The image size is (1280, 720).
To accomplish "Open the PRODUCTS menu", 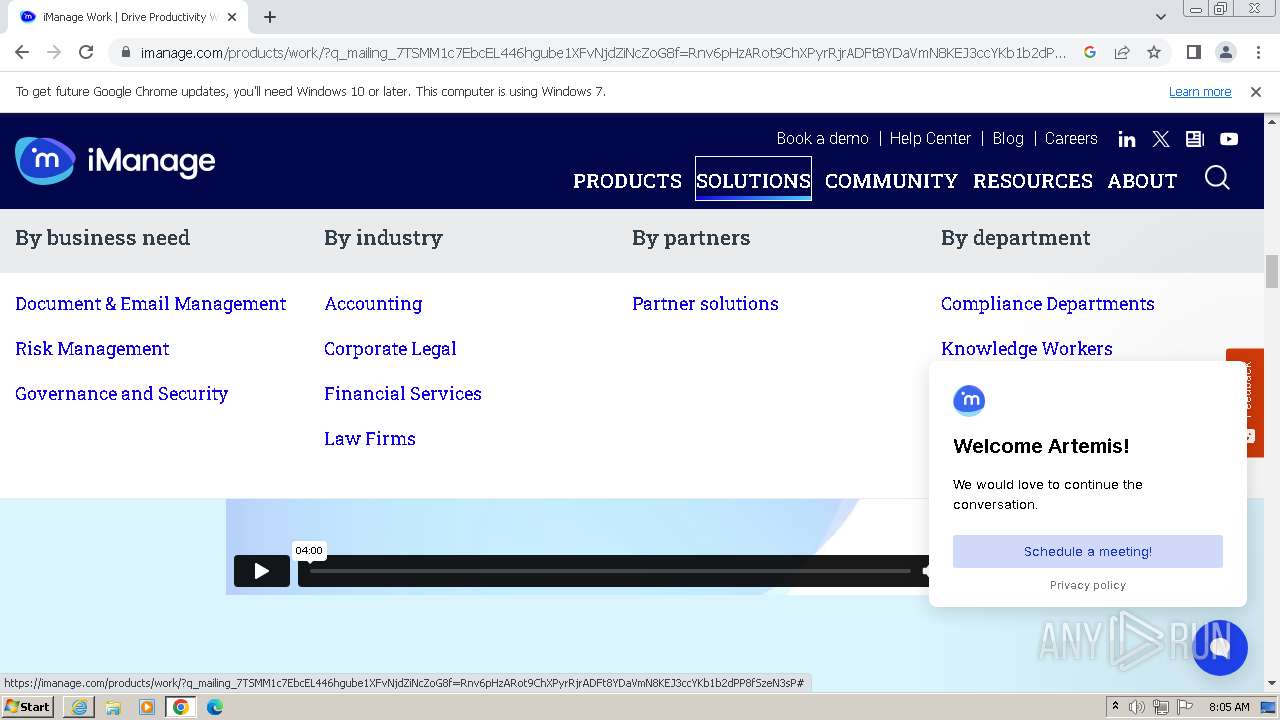I will click(627, 181).
